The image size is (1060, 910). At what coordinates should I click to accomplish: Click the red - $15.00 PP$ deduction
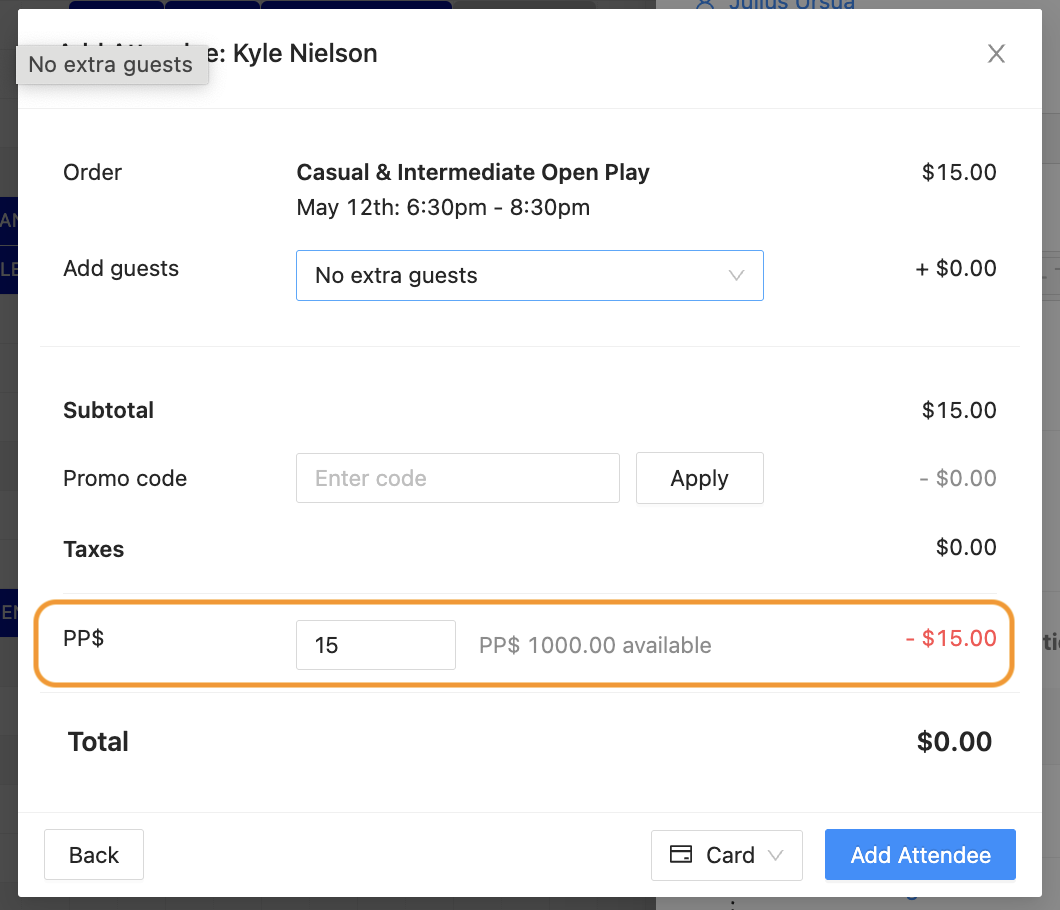951,638
